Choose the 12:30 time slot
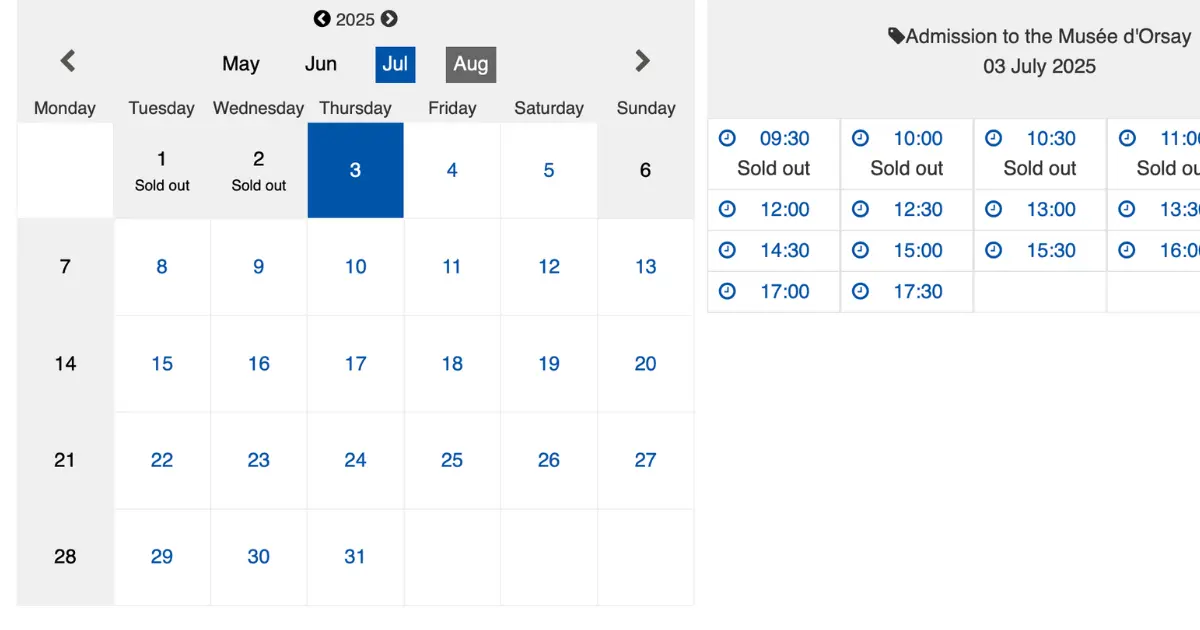 coord(907,210)
